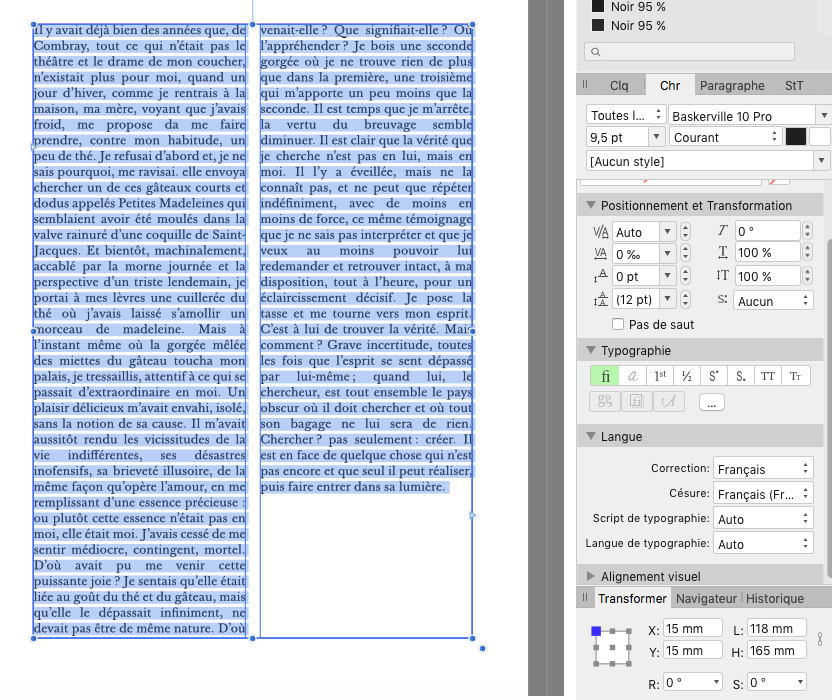
Task: Toggle standard ligatures (fi) button
Action: pos(604,376)
